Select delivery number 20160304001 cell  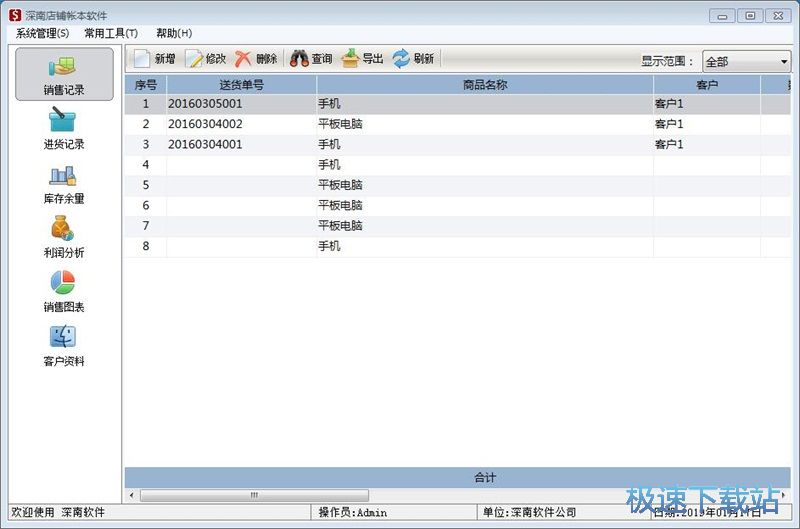tap(241, 145)
